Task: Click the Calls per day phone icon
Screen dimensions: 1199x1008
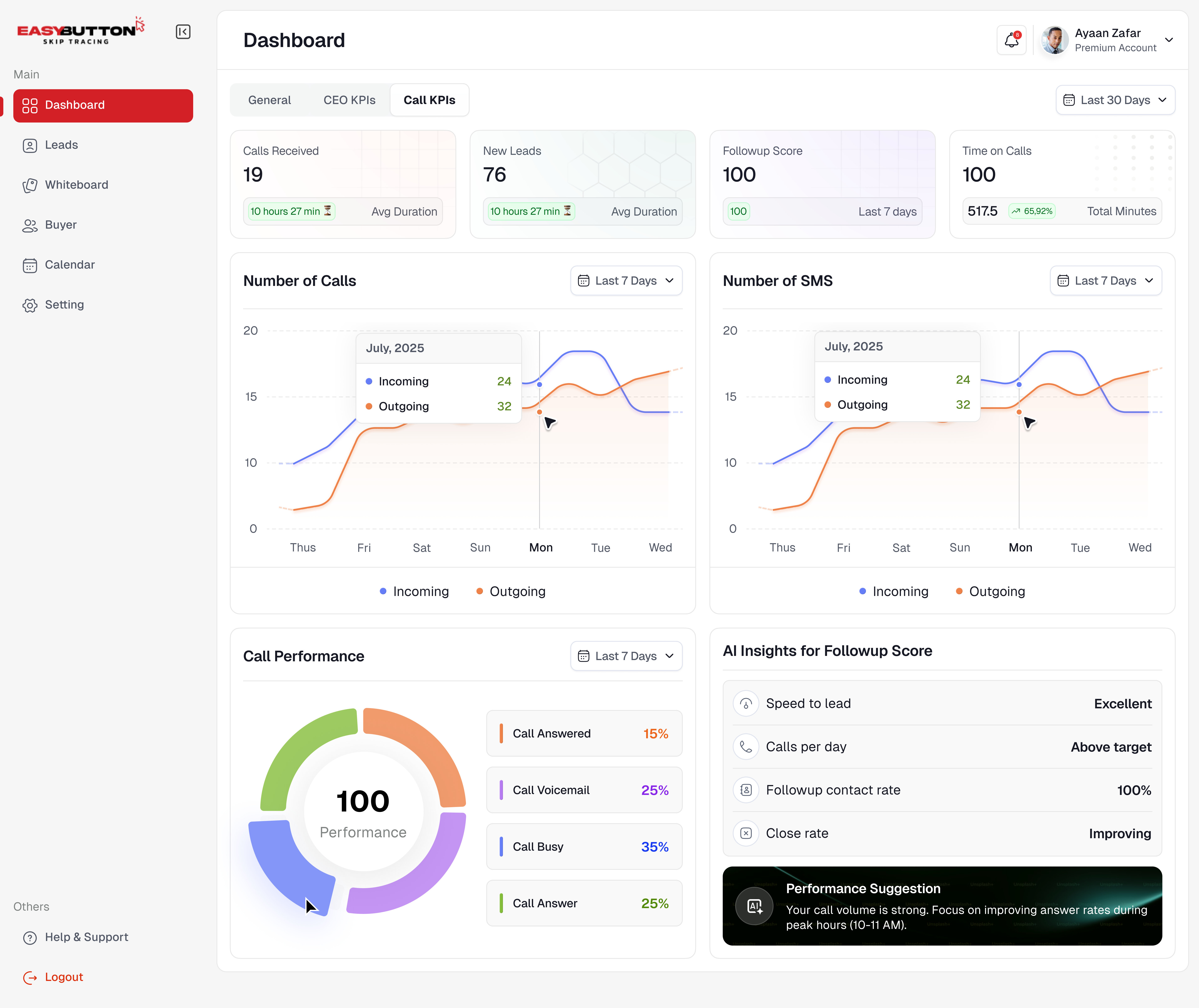Action: [746, 747]
